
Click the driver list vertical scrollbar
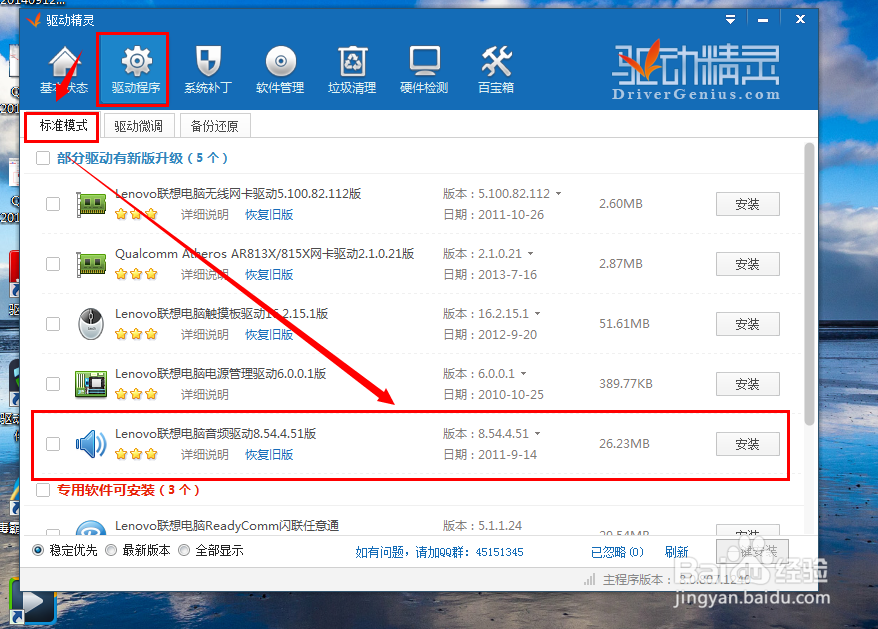(x=809, y=285)
